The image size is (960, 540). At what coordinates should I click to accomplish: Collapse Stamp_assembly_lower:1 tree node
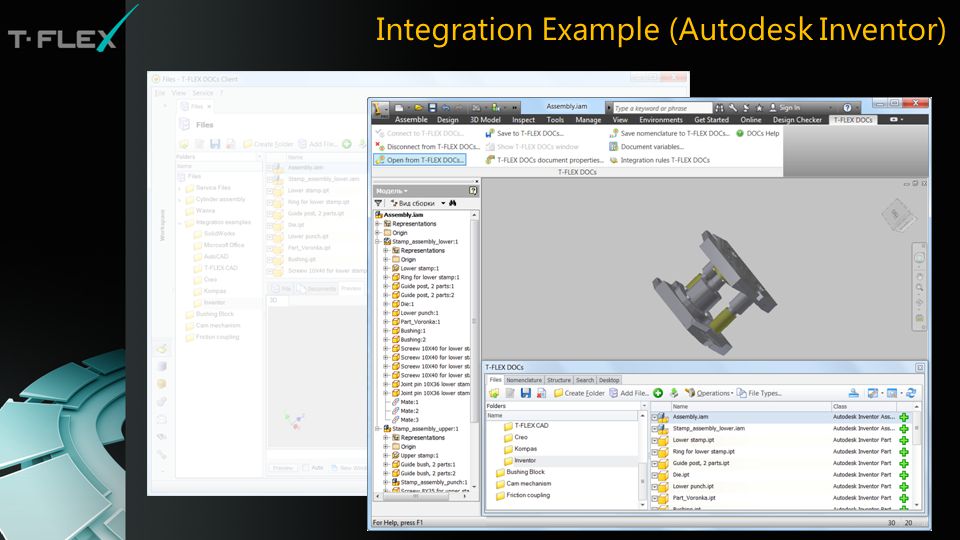(x=378, y=241)
